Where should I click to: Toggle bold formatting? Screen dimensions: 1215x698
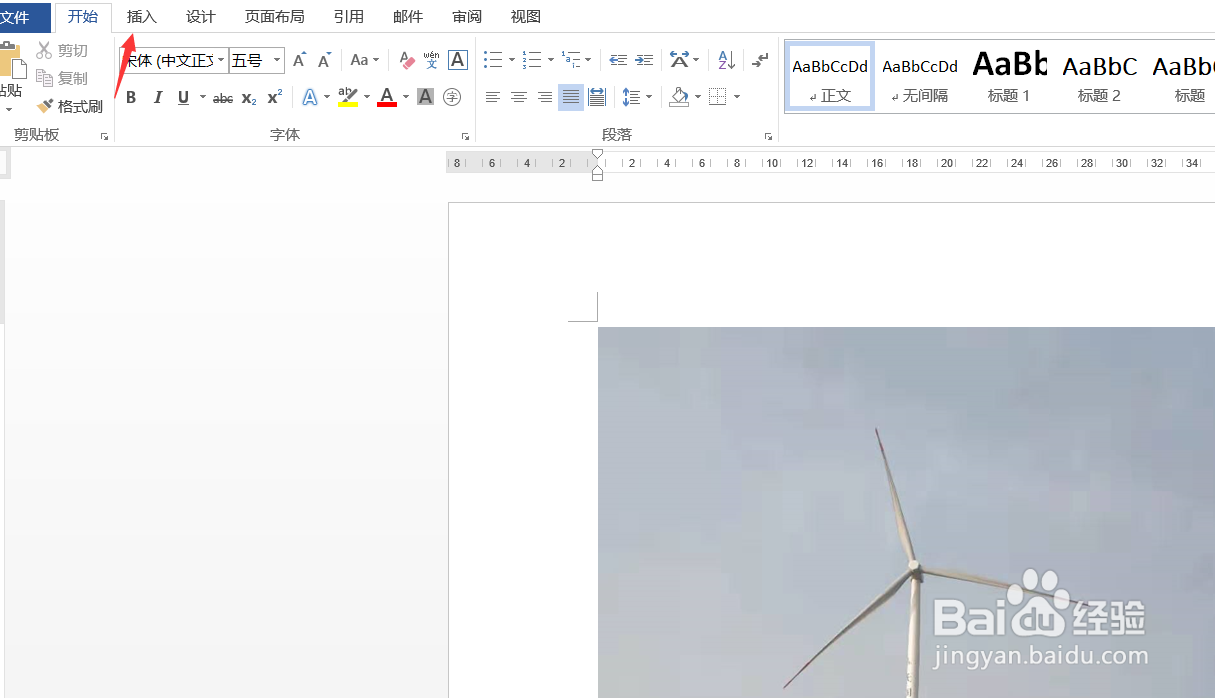click(131, 97)
